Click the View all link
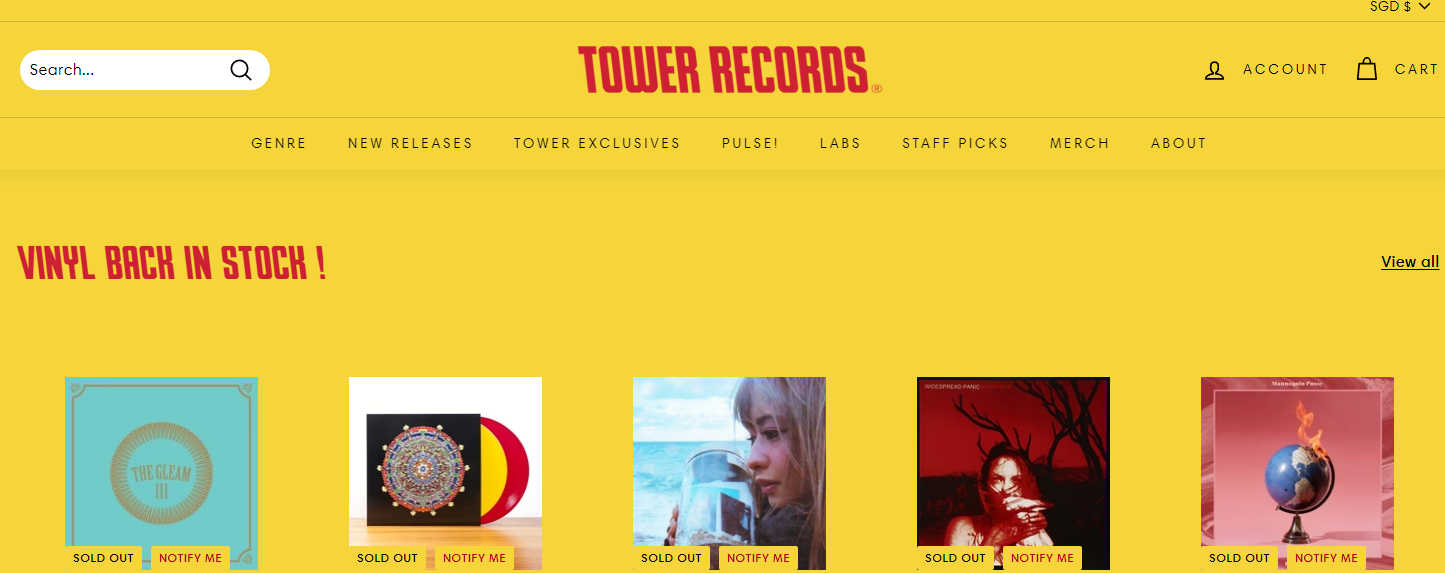 (1410, 262)
